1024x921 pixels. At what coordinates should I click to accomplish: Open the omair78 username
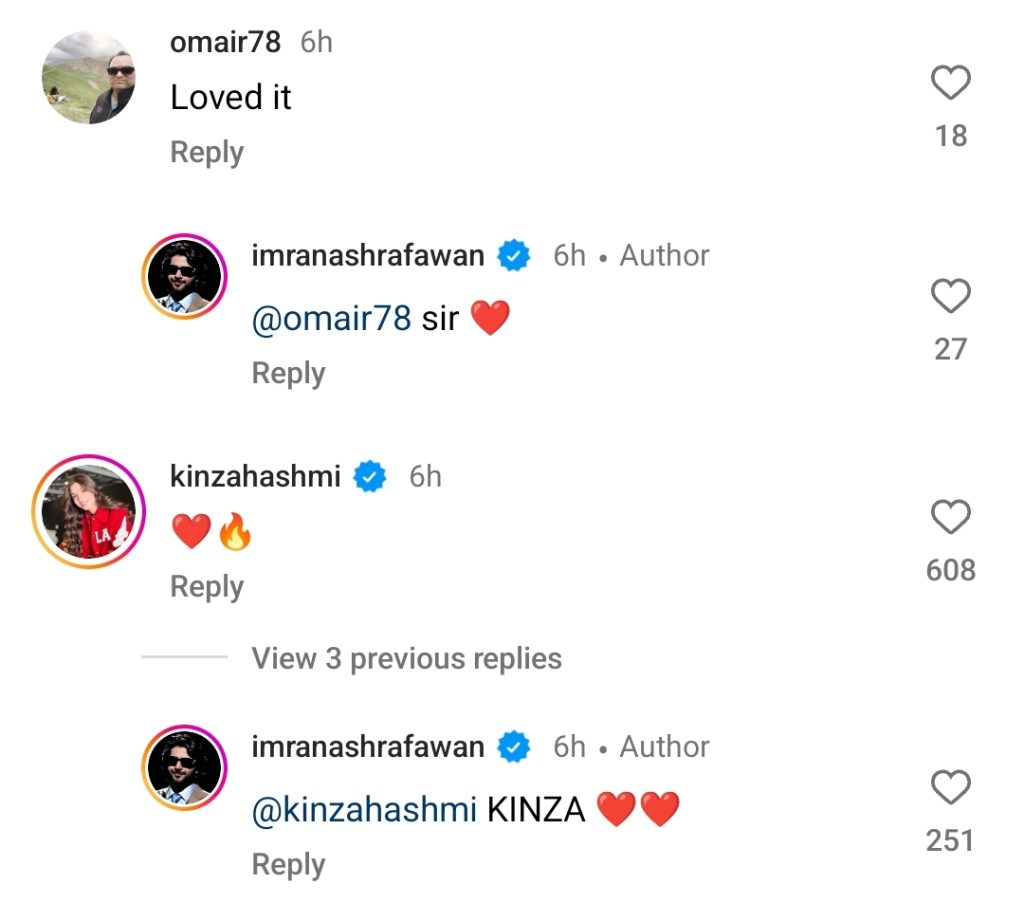coord(225,42)
